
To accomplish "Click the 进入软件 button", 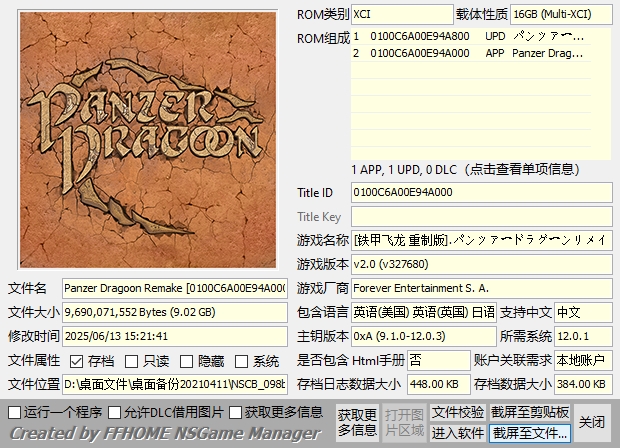I will (458, 433).
